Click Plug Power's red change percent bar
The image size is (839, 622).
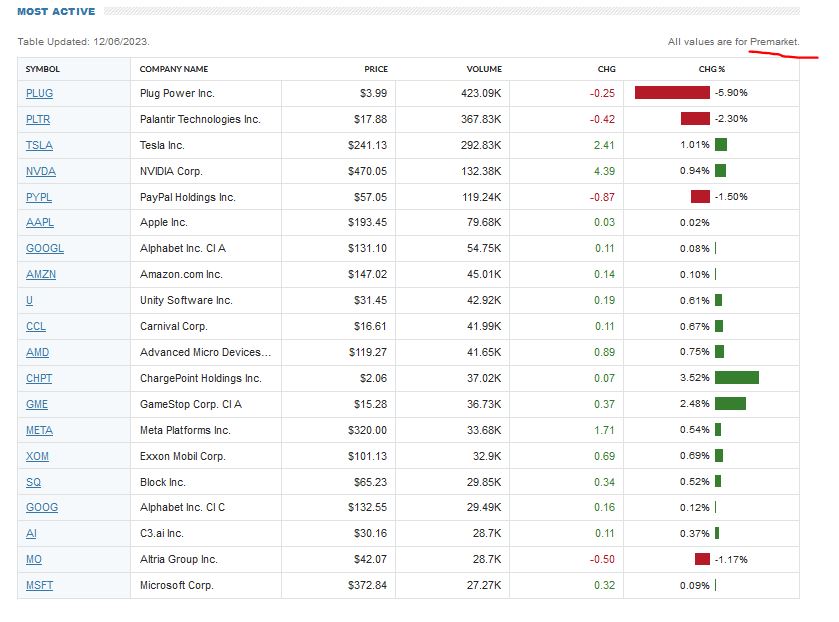point(671,93)
